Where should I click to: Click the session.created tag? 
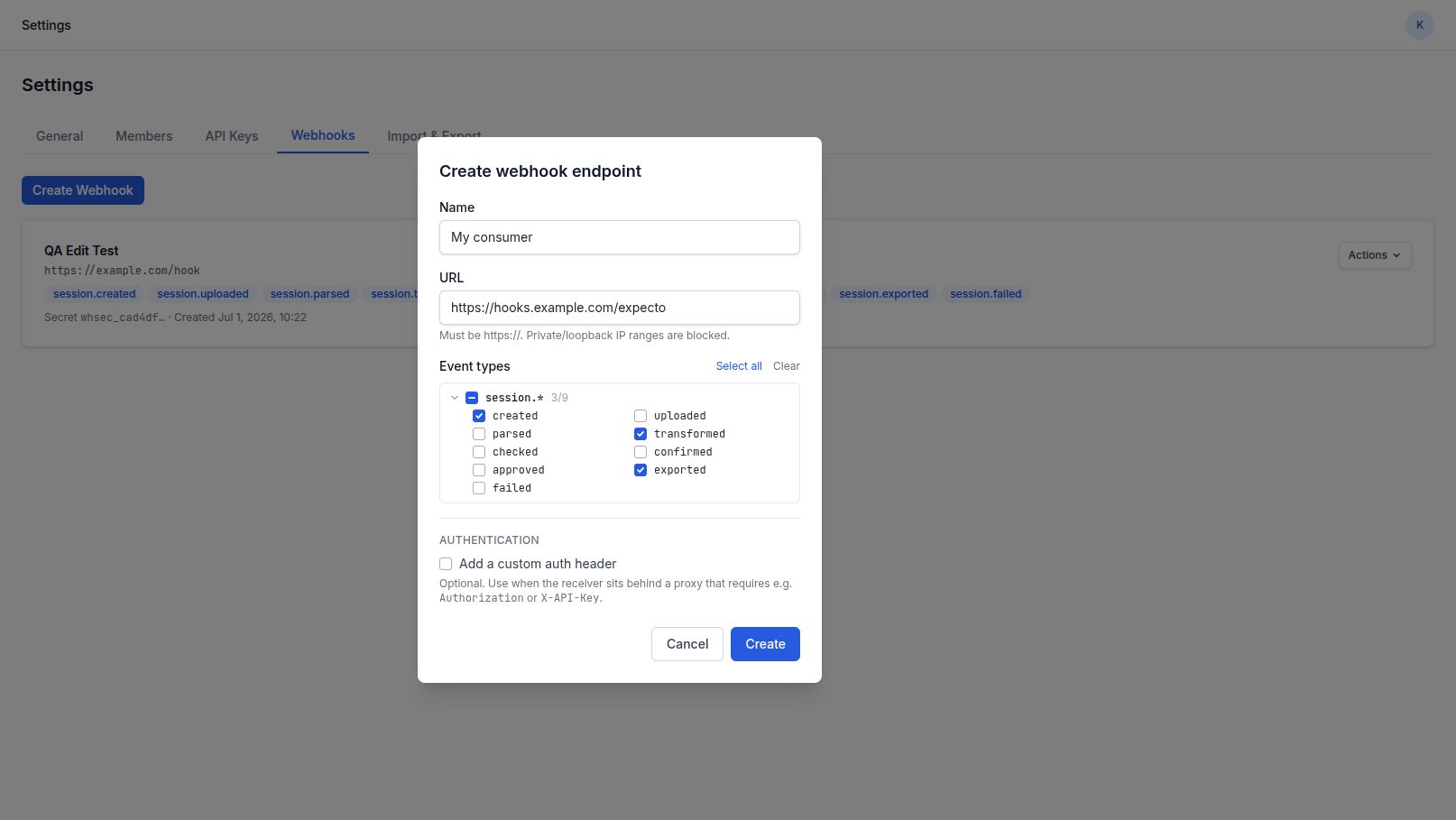tap(95, 294)
